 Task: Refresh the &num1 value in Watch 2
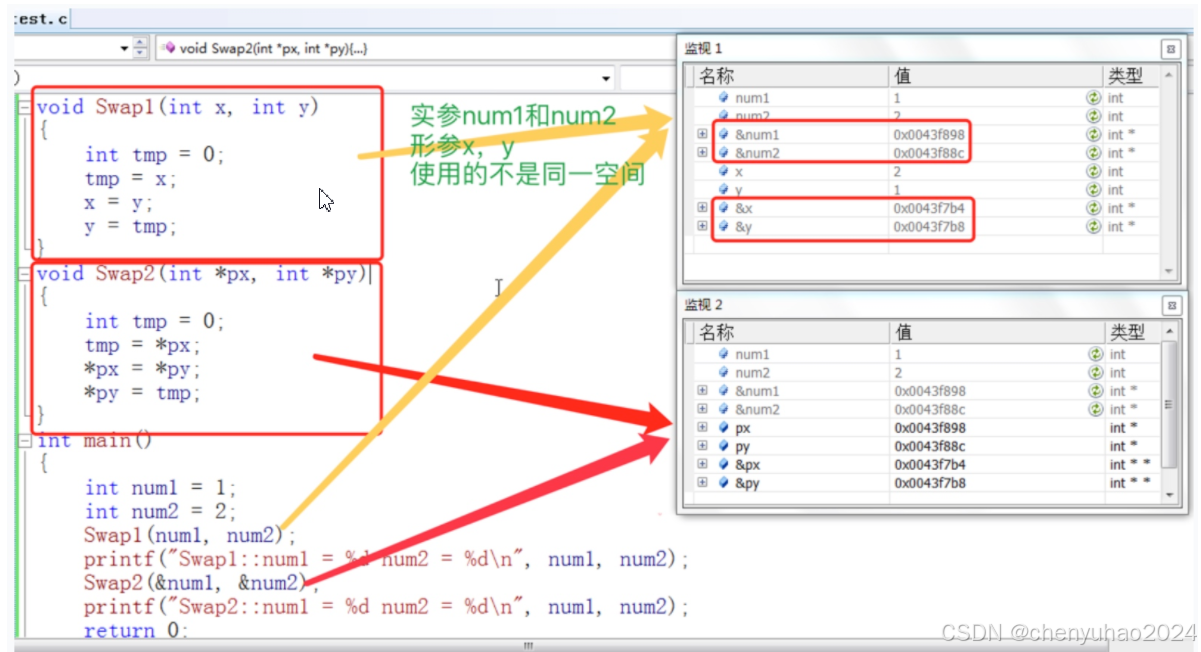pos(1095,391)
